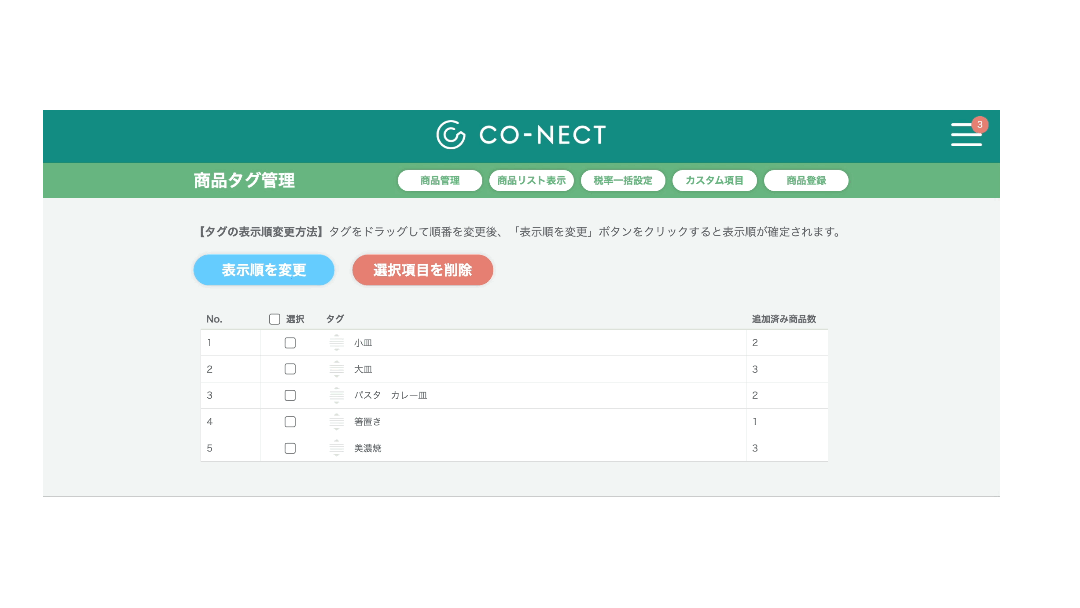Check the box for 小皿

(x=290, y=343)
